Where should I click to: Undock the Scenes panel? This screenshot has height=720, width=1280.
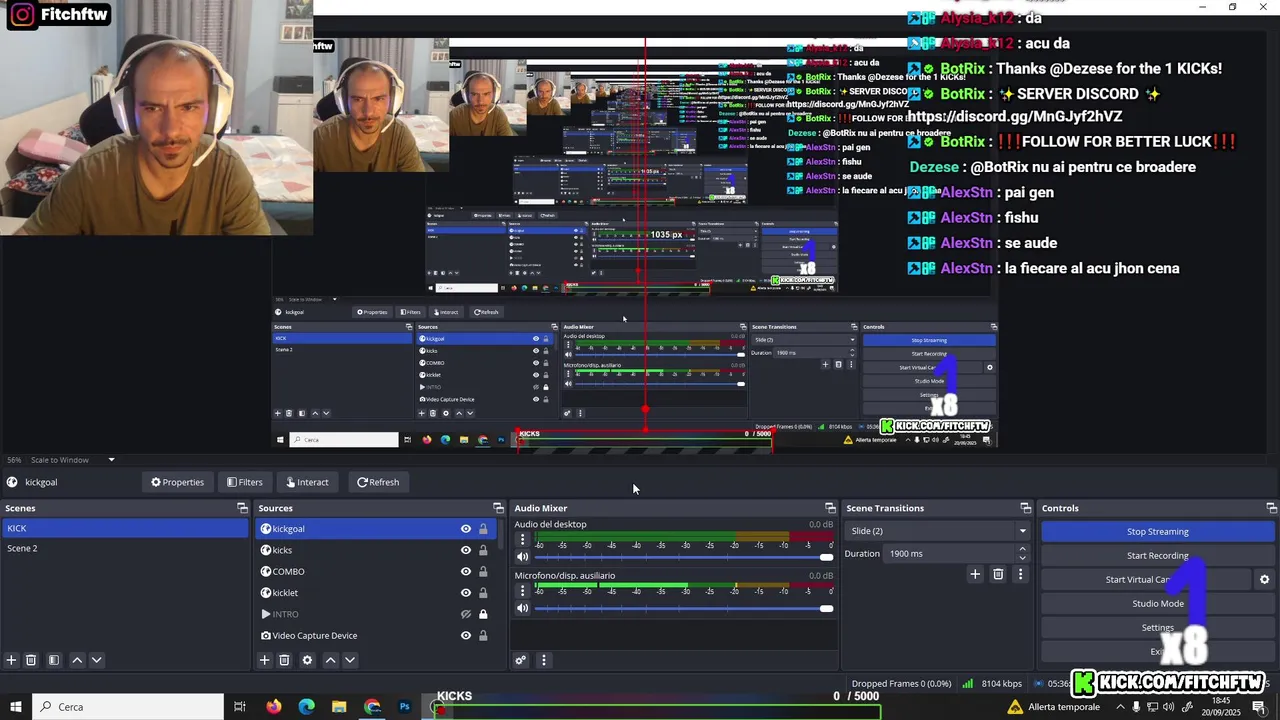click(242, 508)
